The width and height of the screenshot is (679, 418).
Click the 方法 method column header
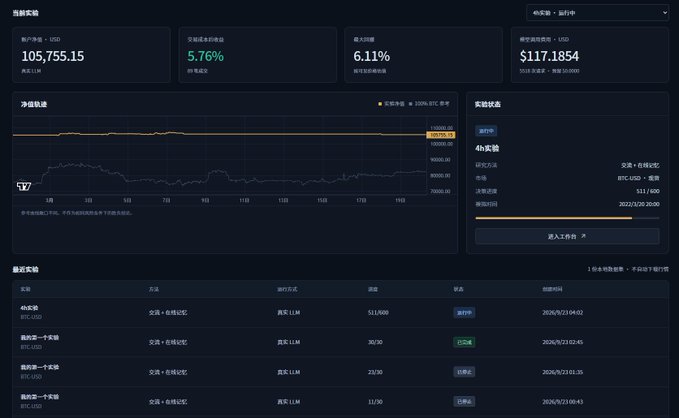(154, 289)
